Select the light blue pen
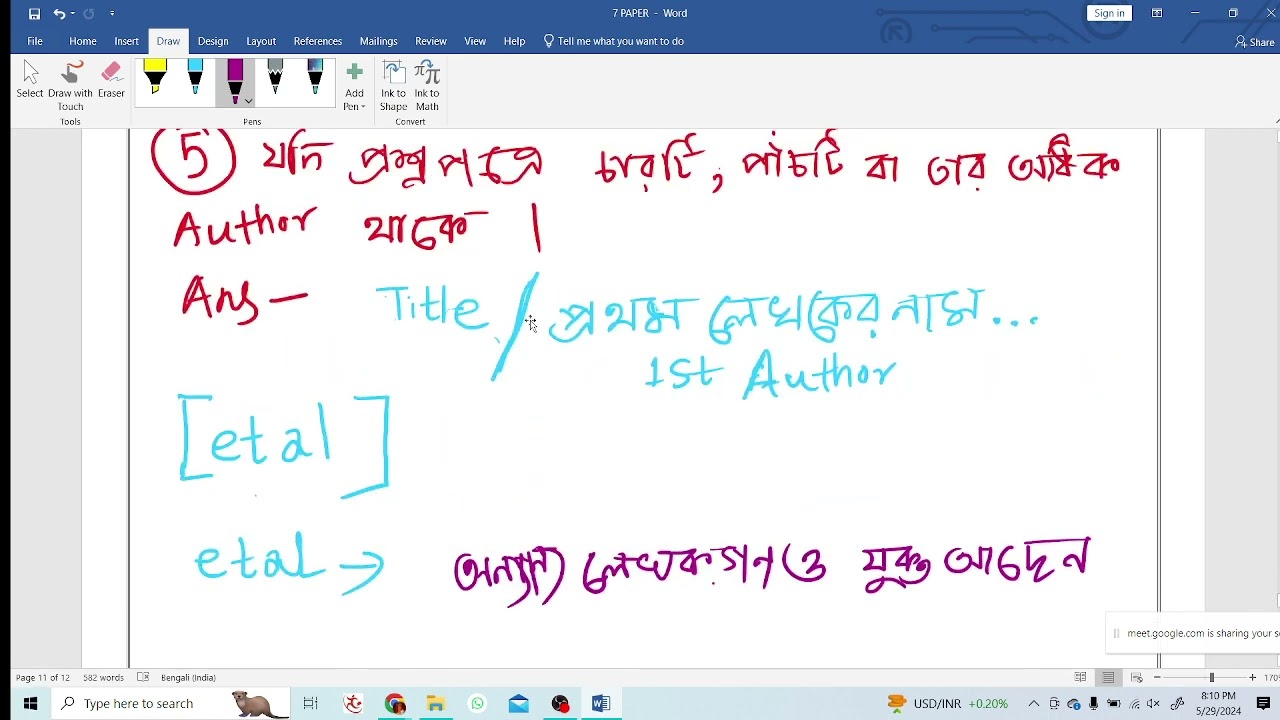This screenshot has width=1280, height=720. (195, 79)
